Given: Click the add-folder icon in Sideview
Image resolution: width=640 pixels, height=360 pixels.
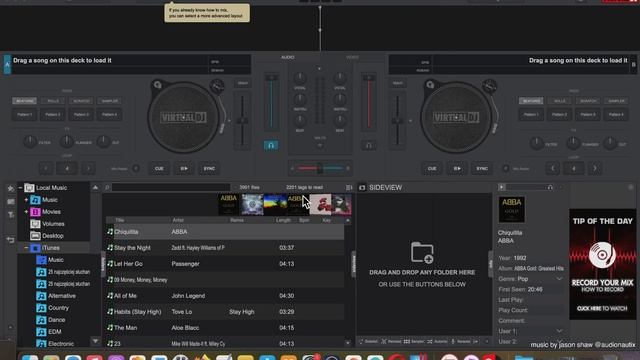Looking at the screenshot, I should [422, 253].
